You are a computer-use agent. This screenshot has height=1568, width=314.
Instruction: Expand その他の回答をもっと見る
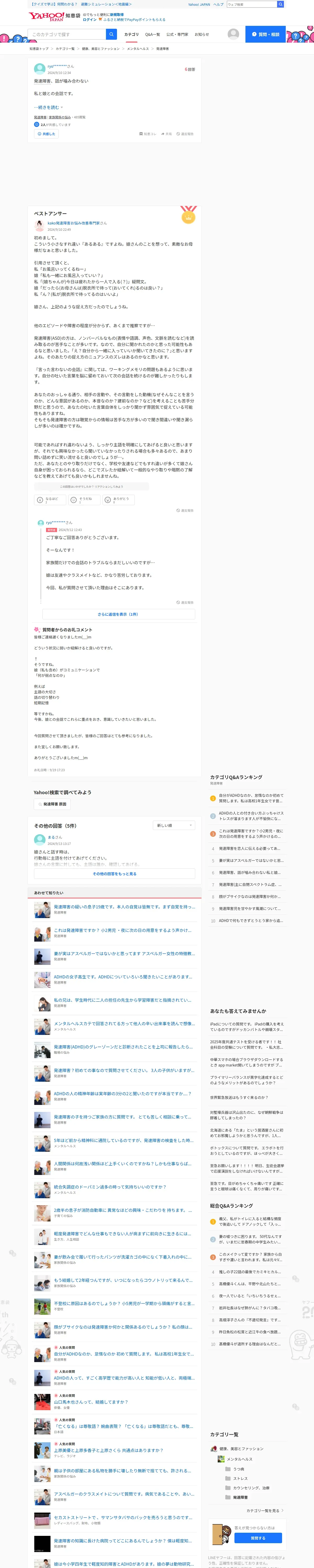click(115, 873)
